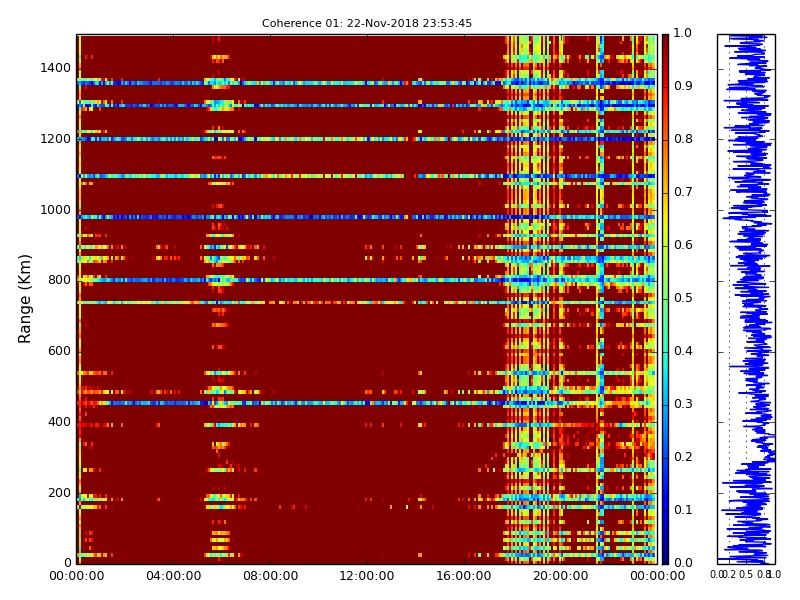Click the 16:00:00 time axis label
Viewport: 800px width, 600px height.
(x=464, y=576)
